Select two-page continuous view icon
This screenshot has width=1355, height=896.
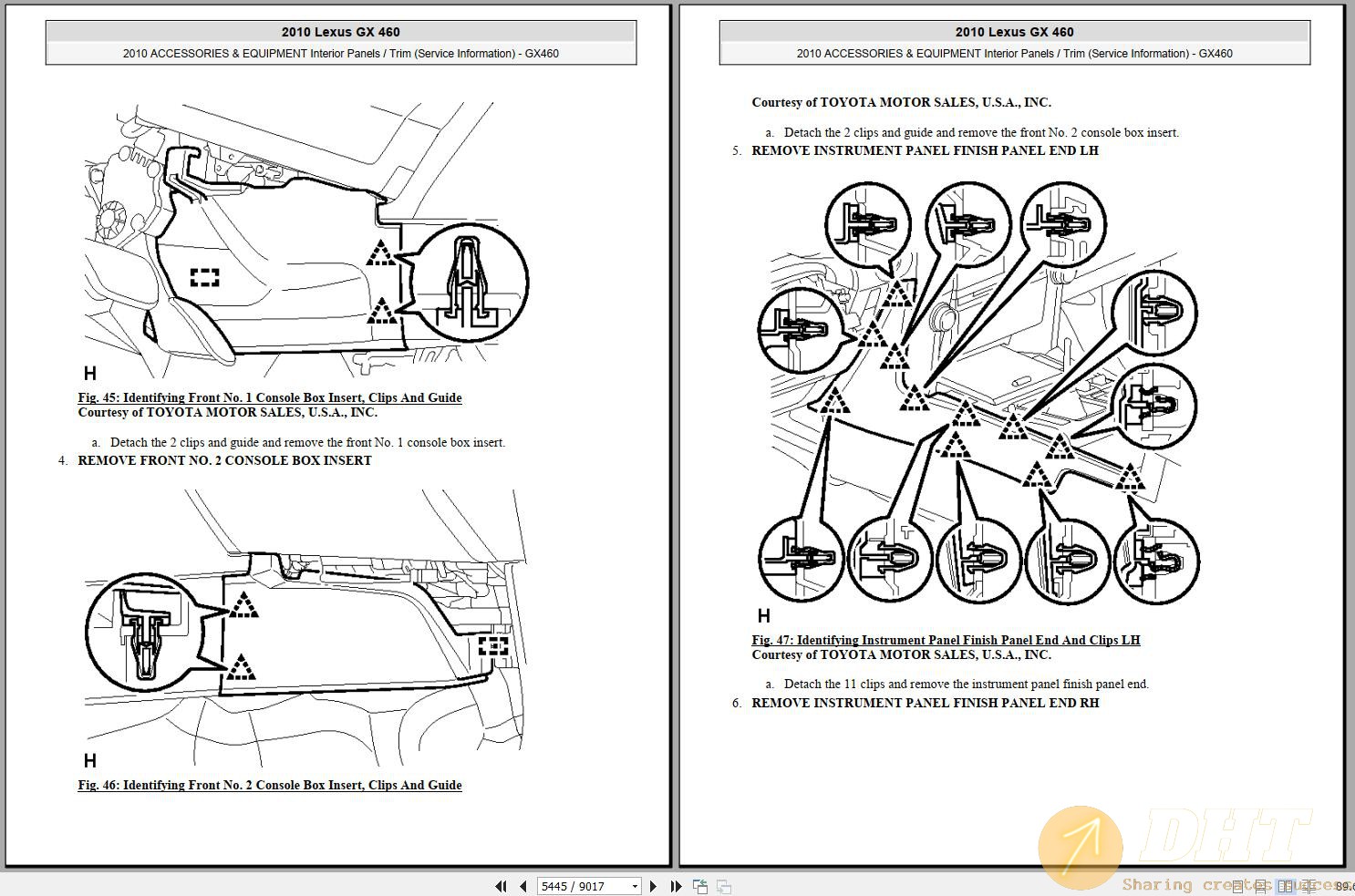pyautogui.click(x=1308, y=886)
